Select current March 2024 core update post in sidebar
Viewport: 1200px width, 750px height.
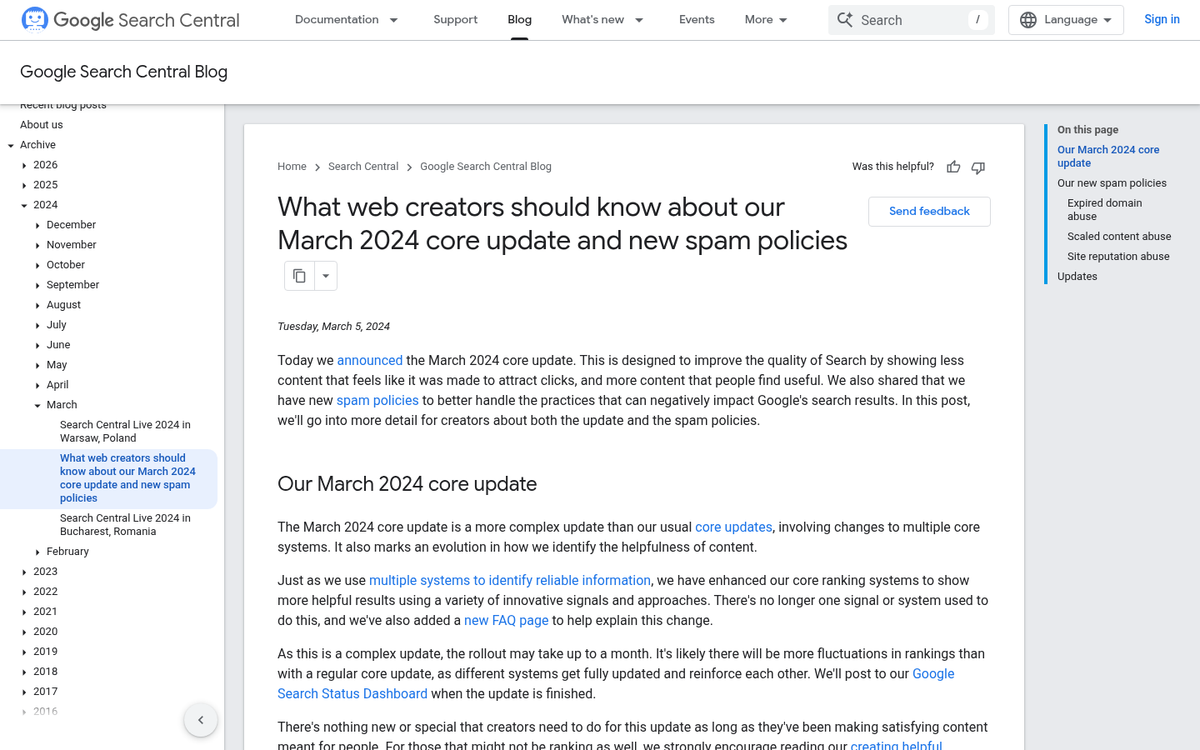tap(128, 478)
